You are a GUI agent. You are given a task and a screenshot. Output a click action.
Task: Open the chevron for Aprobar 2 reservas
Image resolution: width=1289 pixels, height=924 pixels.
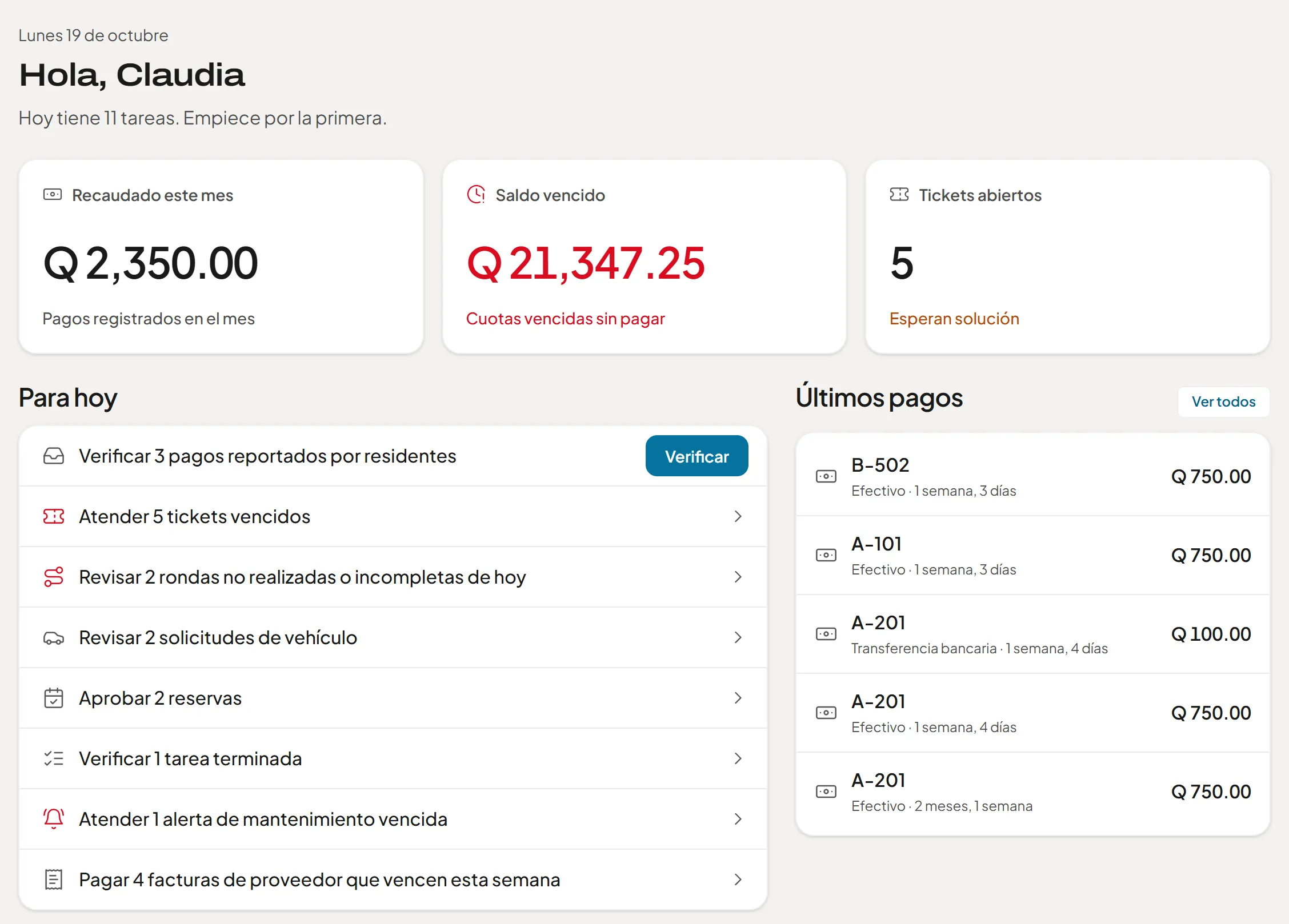(738, 698)
